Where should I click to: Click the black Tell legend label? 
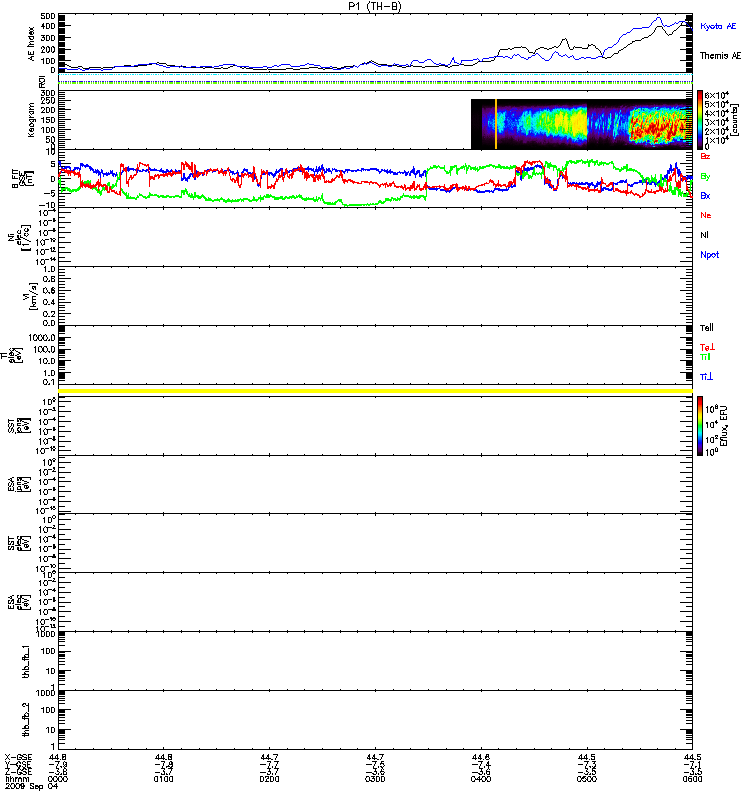tap(707, 328)
